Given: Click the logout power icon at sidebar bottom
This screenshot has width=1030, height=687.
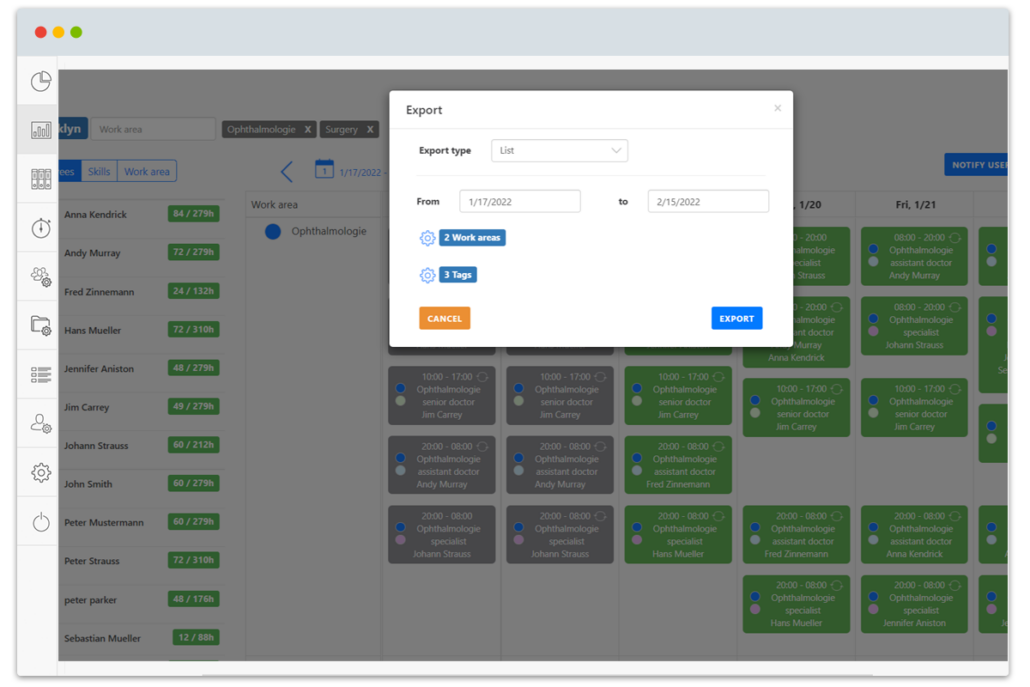Looking at the screenshot, I should [39, 520].
